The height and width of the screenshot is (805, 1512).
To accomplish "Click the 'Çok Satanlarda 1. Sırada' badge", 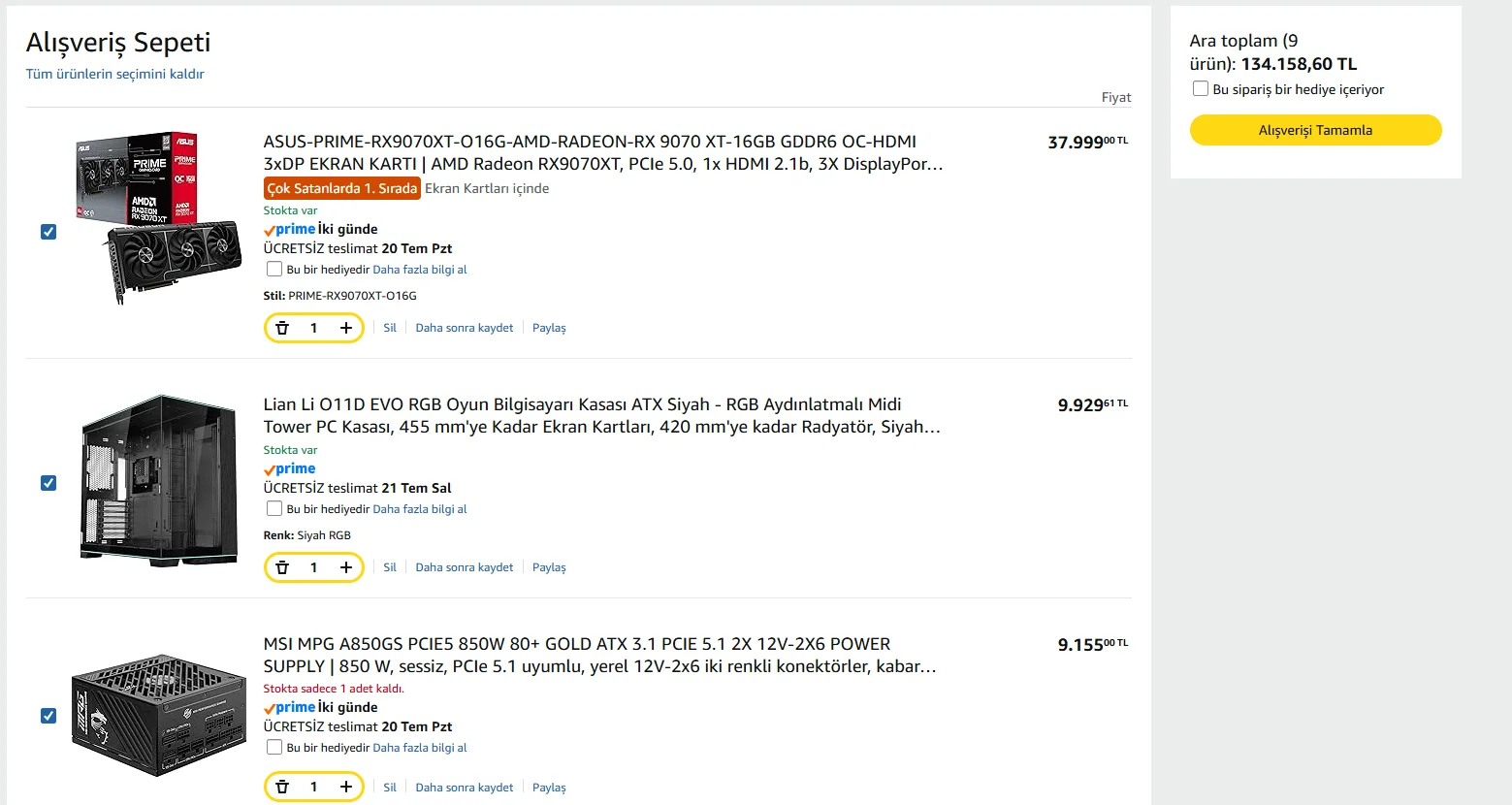I will (342, 188).
